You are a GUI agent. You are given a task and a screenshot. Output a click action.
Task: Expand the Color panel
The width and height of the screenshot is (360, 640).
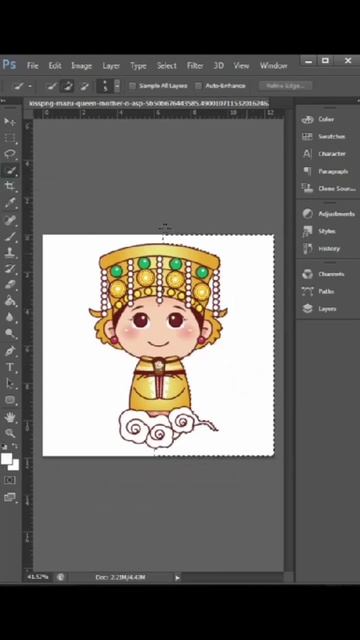pos(327,119)
